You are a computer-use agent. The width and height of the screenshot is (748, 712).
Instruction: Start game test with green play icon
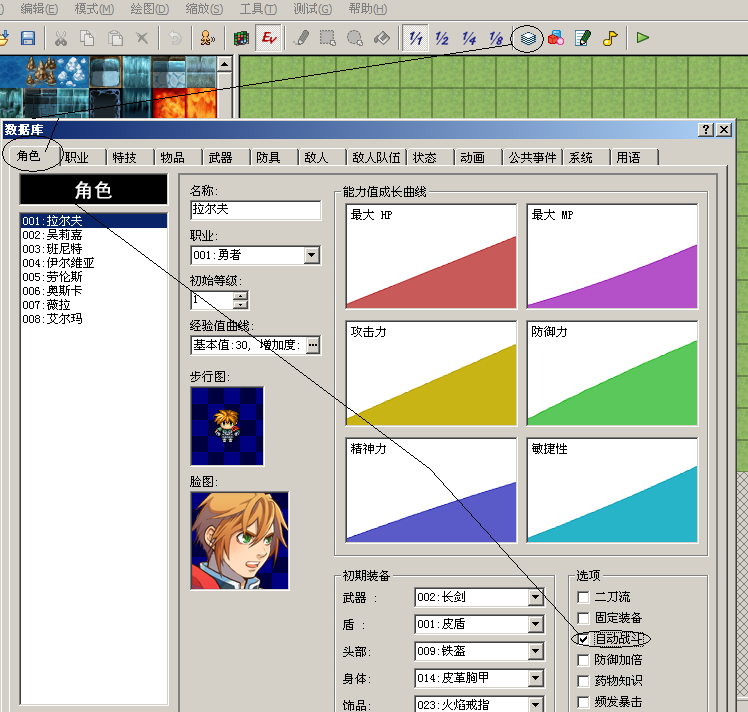[x=643, y=38]
